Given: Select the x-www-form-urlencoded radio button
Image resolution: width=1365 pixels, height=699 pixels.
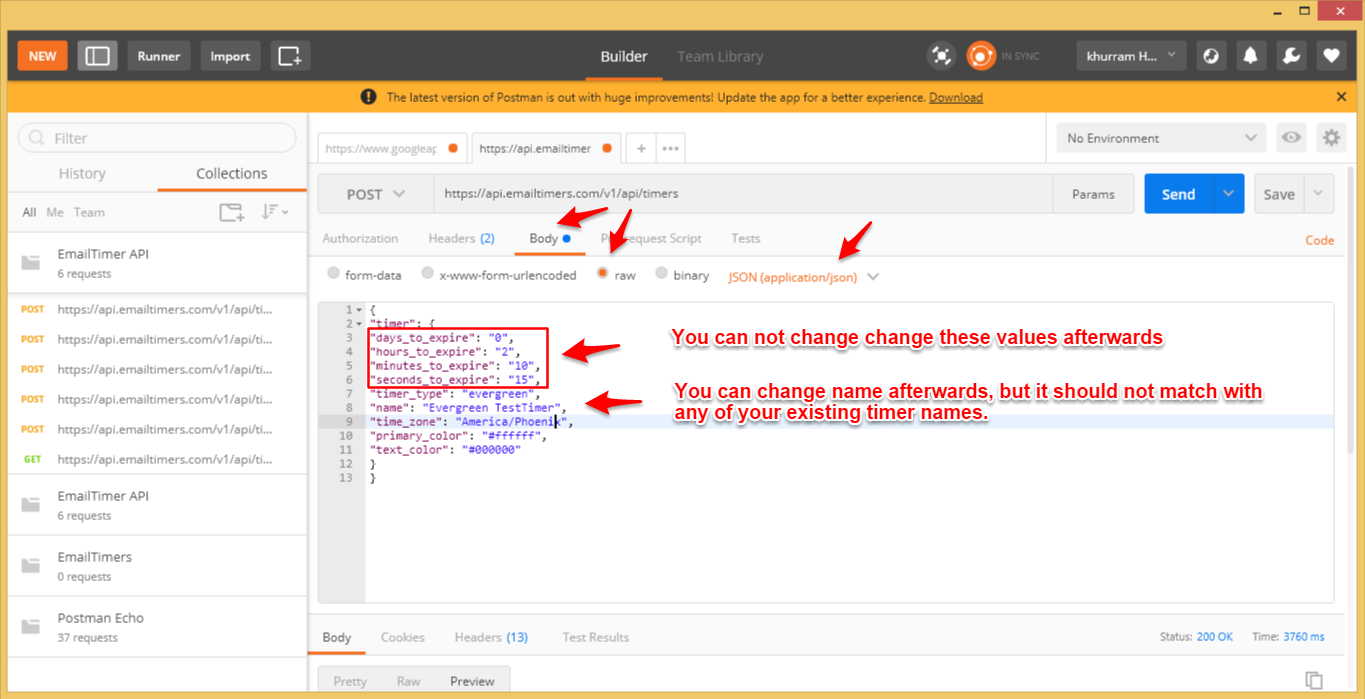Looking at the screenshot, I should coord(428,274).
